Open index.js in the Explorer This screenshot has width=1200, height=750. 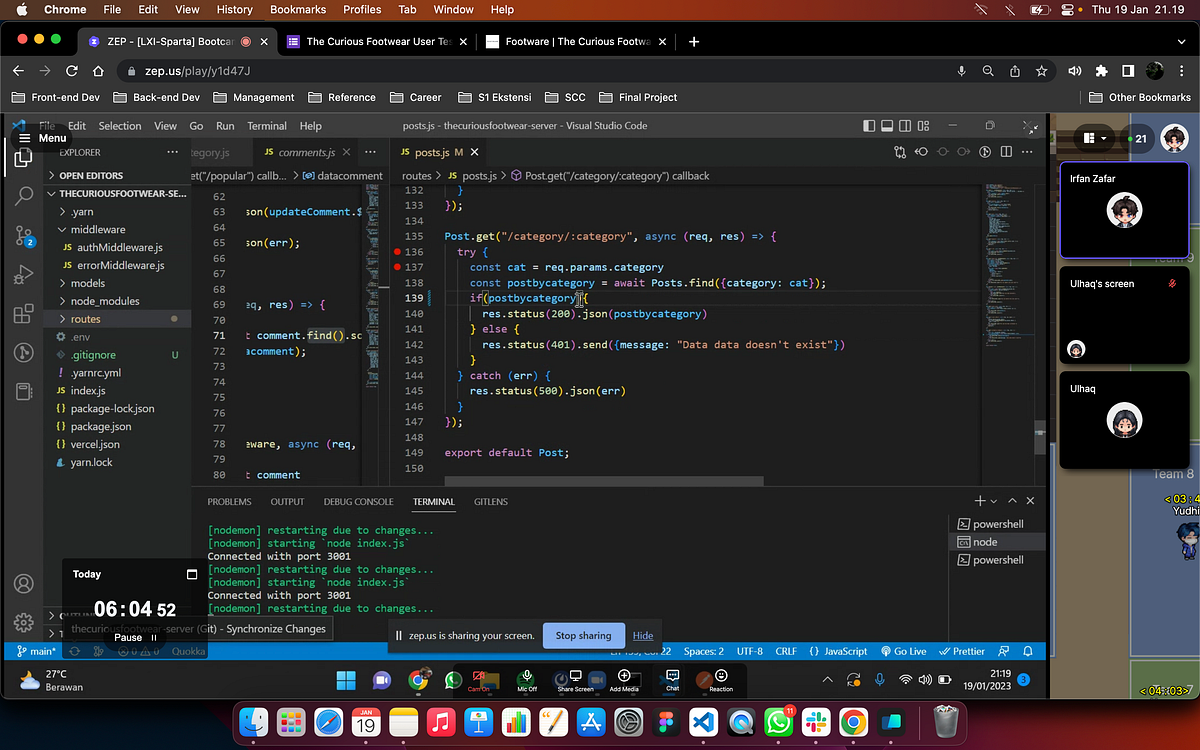click(87, 391)
